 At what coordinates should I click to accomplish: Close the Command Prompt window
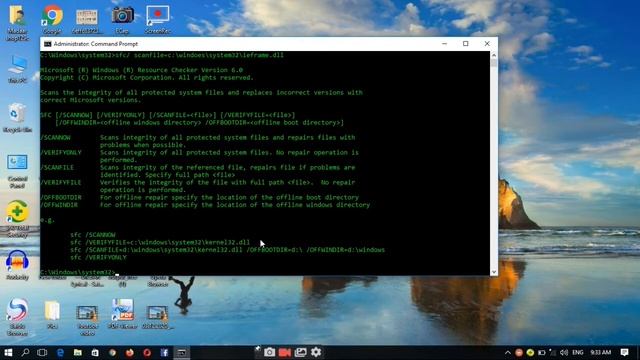click(487, 44)
